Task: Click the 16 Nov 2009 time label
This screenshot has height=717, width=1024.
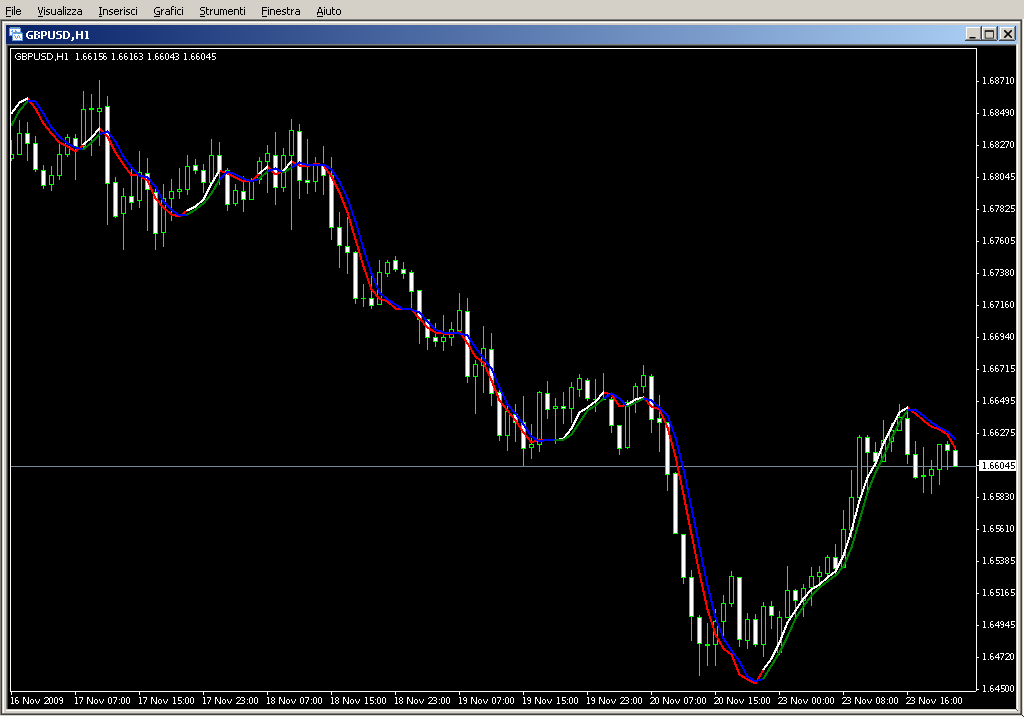Action: click(37, 701)
